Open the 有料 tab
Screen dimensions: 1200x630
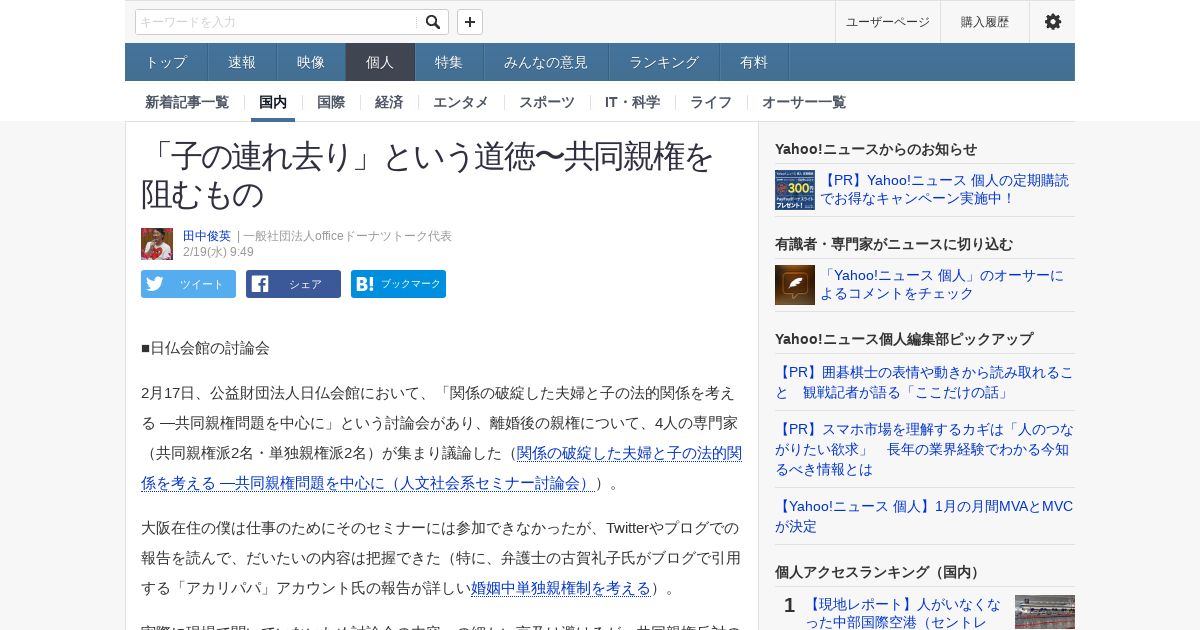click(x=754, y=62)
